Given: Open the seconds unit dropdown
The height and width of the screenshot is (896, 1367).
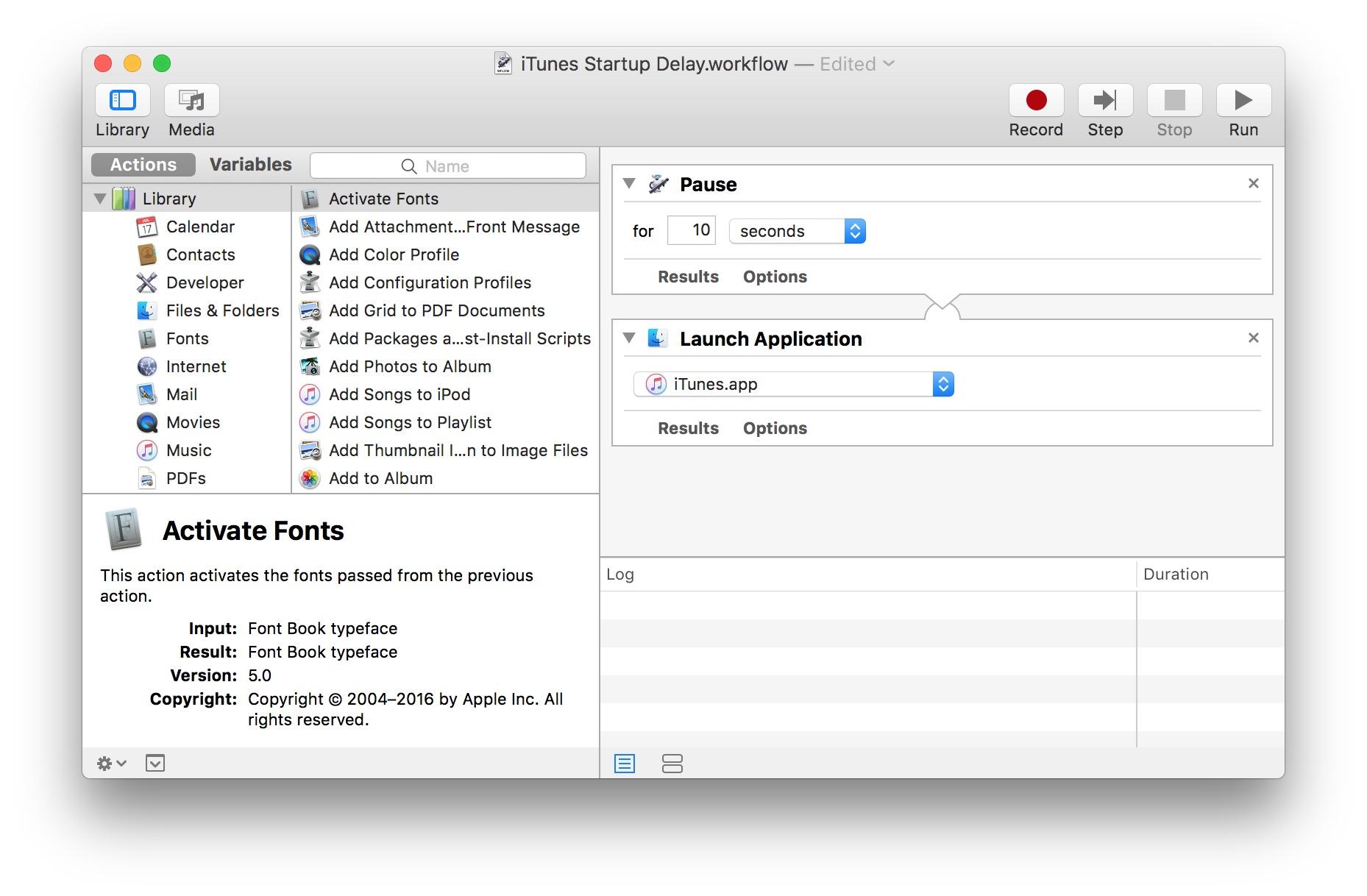Looking at the screenshot, I should [797, 231].
